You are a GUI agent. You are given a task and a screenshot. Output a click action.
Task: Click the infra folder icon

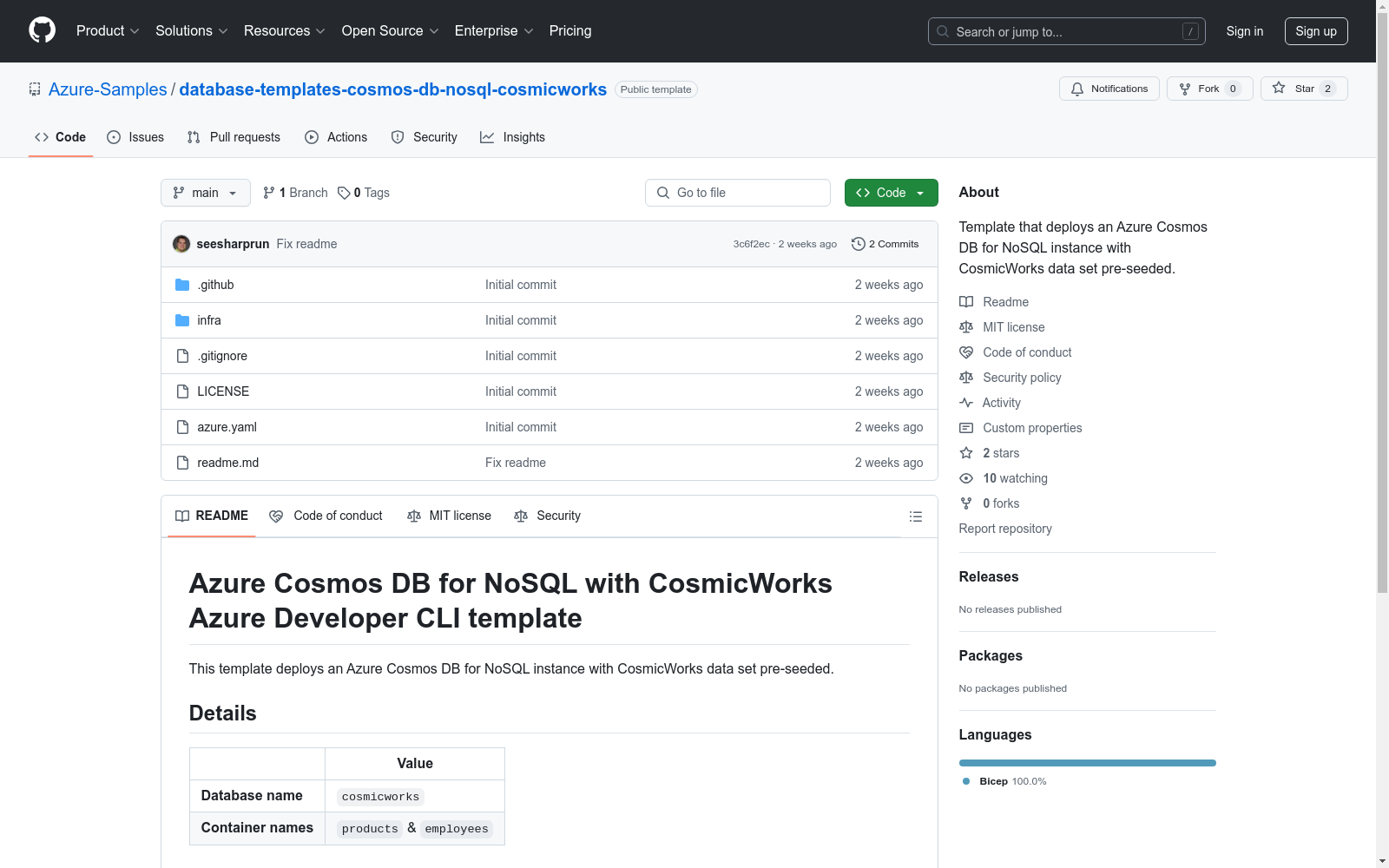click(182, 320)
